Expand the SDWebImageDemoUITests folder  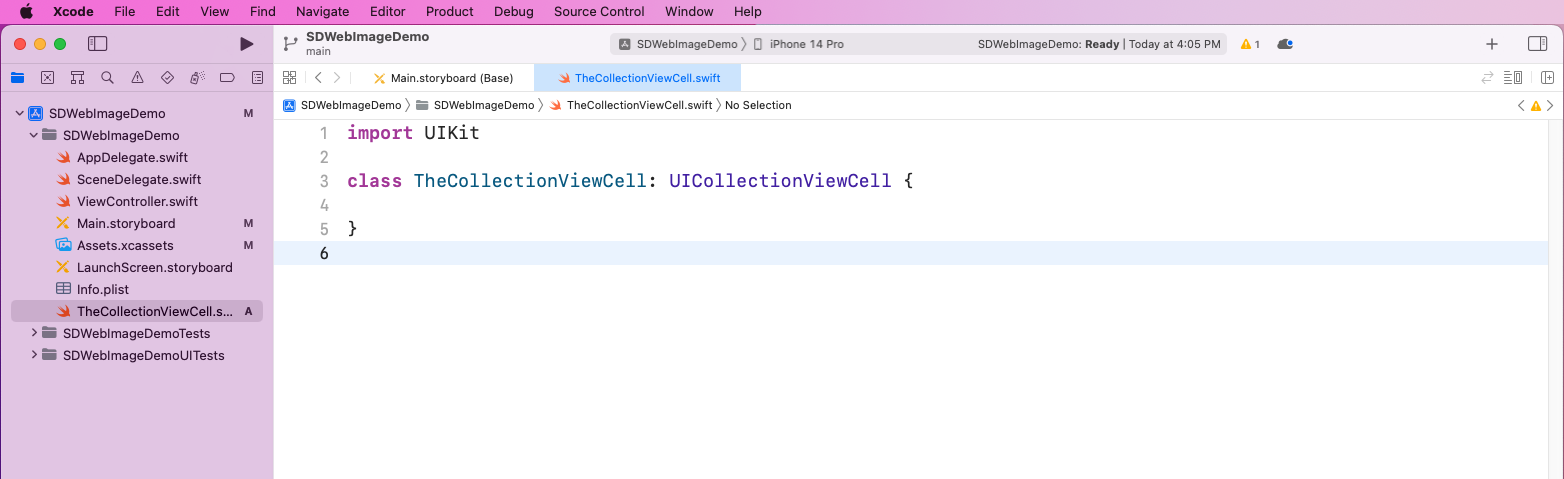point(34,355)
